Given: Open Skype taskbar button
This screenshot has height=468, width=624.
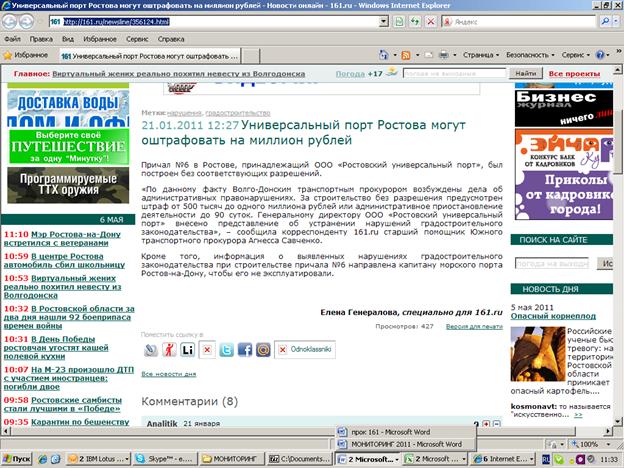Looking at the screenshot, I should [165, 459].
